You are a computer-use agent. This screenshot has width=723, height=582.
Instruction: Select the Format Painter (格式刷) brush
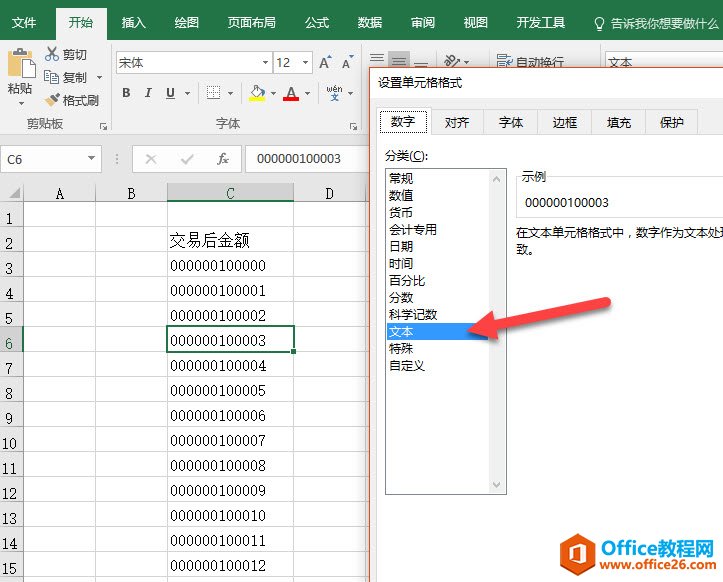[x=52, y=100]
